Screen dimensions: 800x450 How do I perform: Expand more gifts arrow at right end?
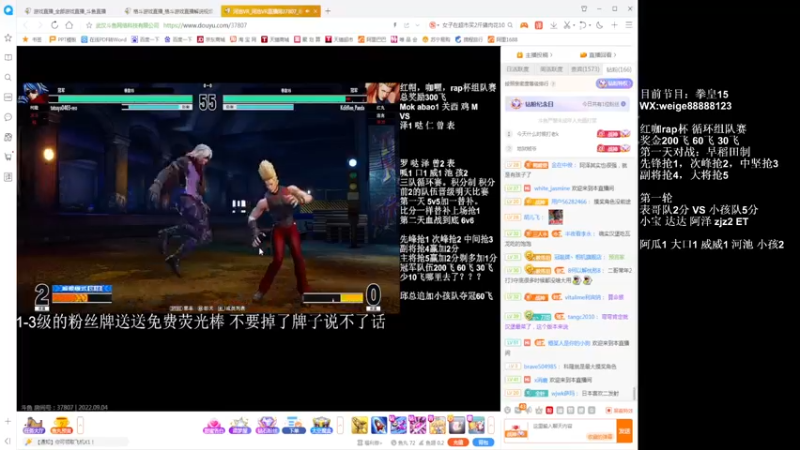click(491, 425)
